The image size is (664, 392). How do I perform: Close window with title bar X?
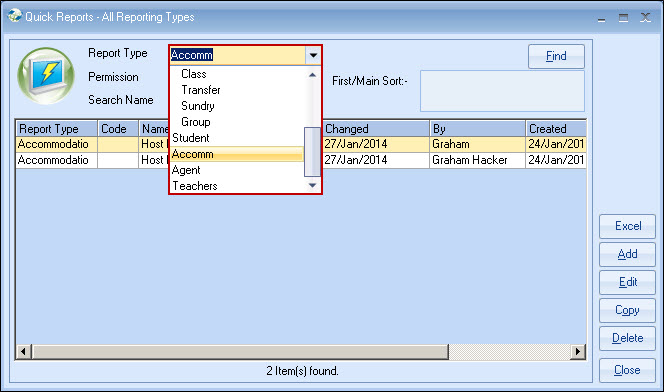(x=645, y=18)
